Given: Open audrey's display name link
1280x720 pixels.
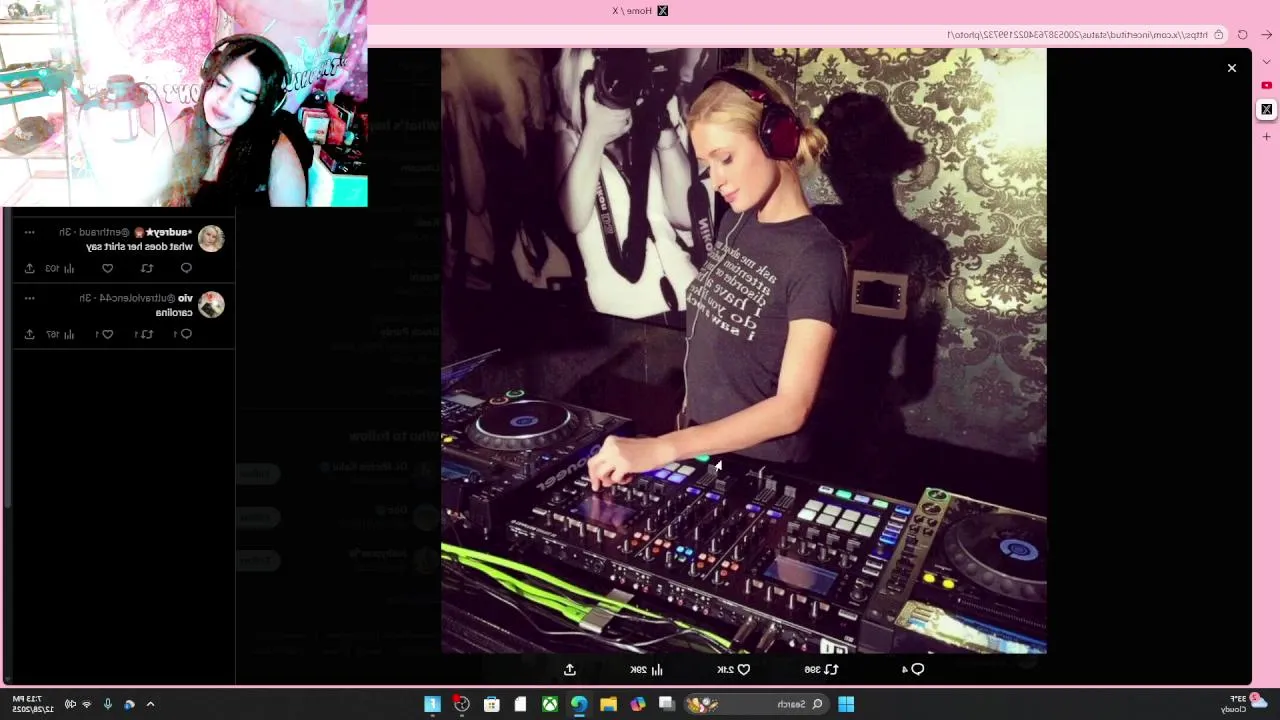Looking at the screenshot, I should click(x=169, y=232).
